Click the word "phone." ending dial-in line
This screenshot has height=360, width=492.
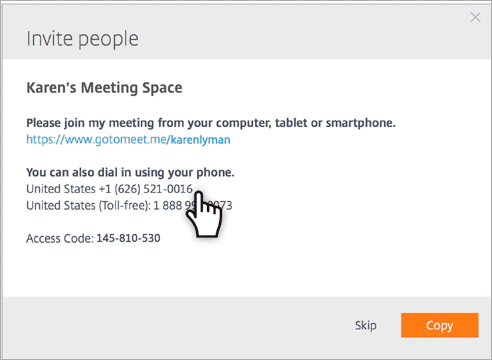[215, 173]
